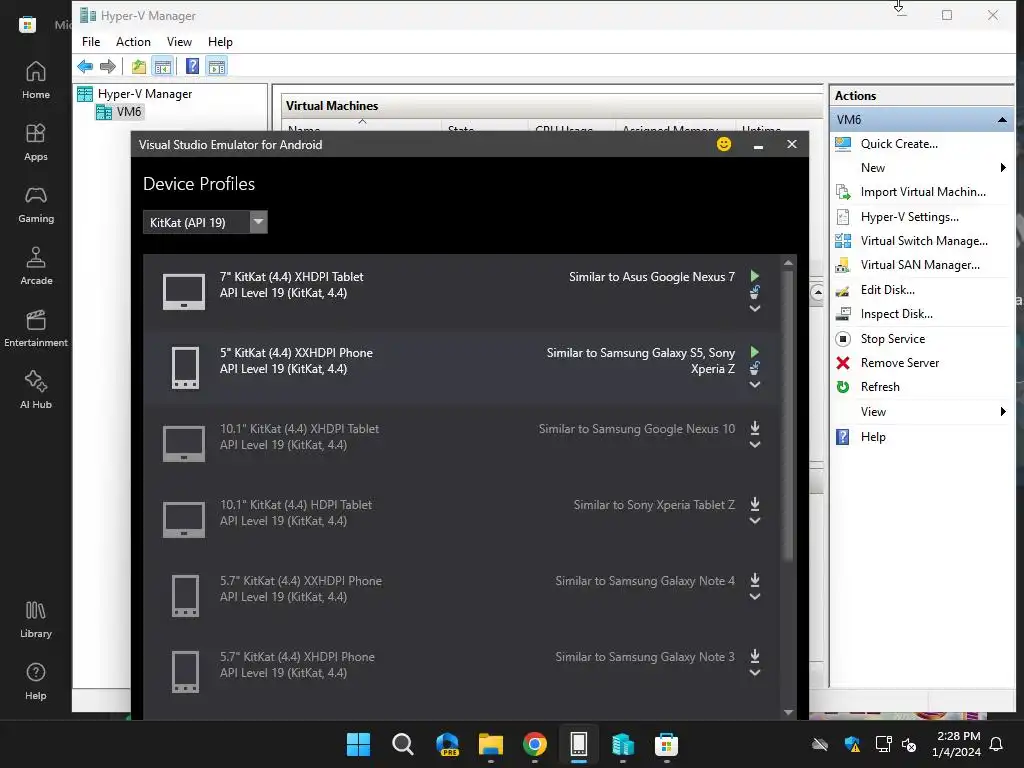
Task: Open Help menu in Hyper-V Manager
Action: (220, 42)
